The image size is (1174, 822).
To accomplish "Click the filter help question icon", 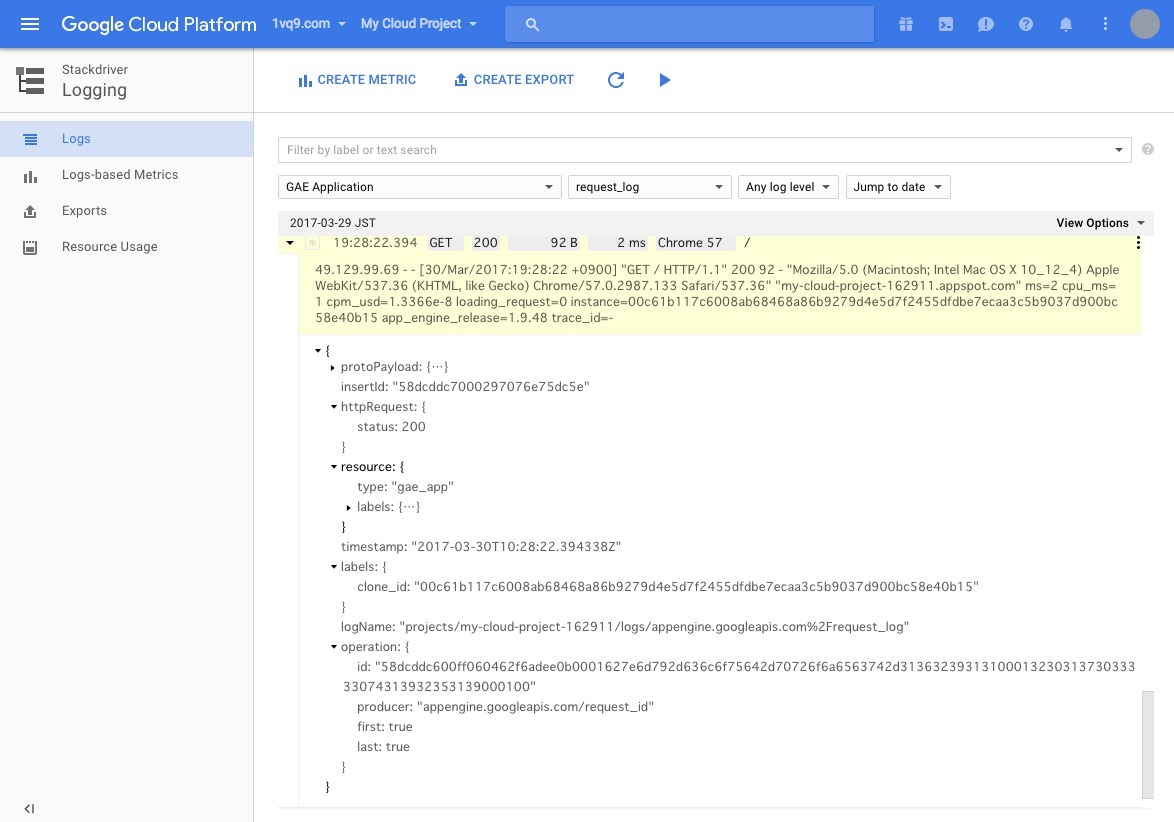I will pos(1147,150).
